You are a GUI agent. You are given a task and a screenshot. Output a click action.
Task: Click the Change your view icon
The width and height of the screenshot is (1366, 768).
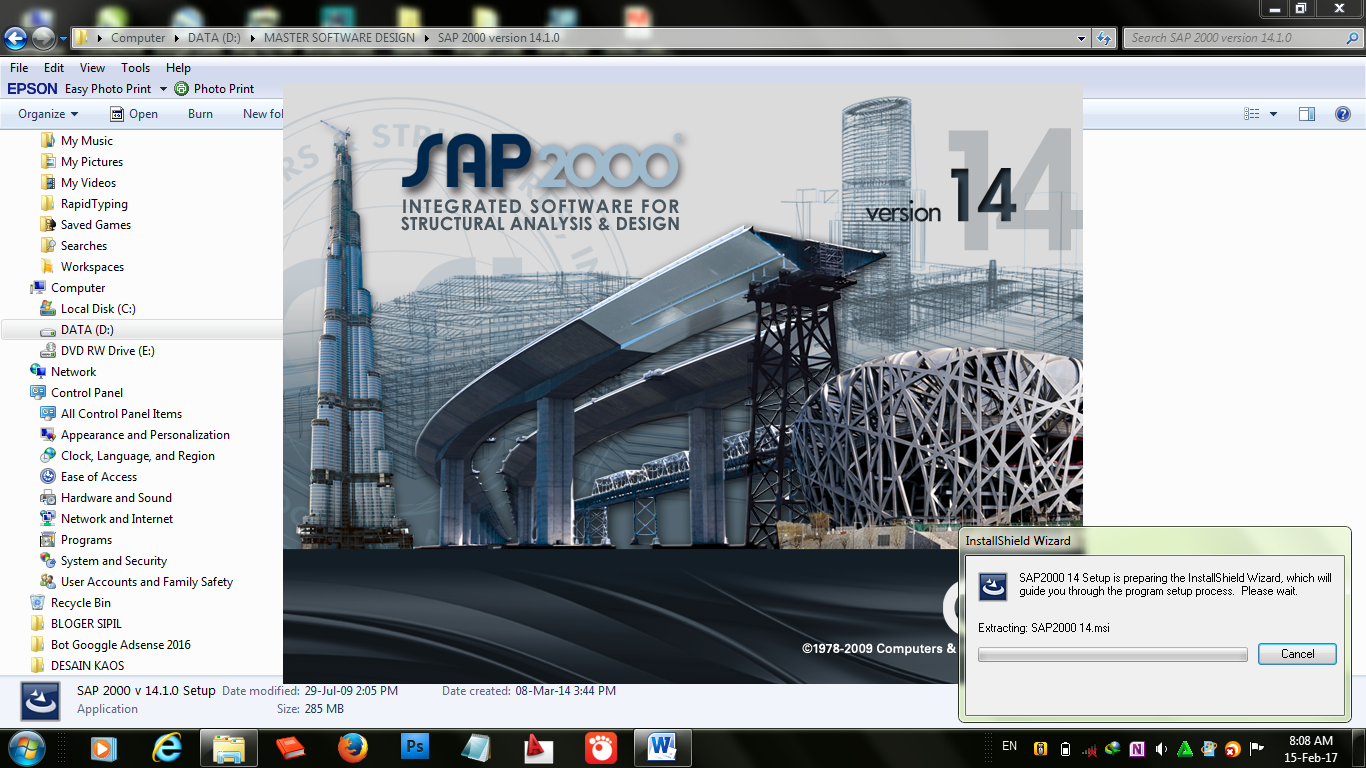(x=1252, y=114)
